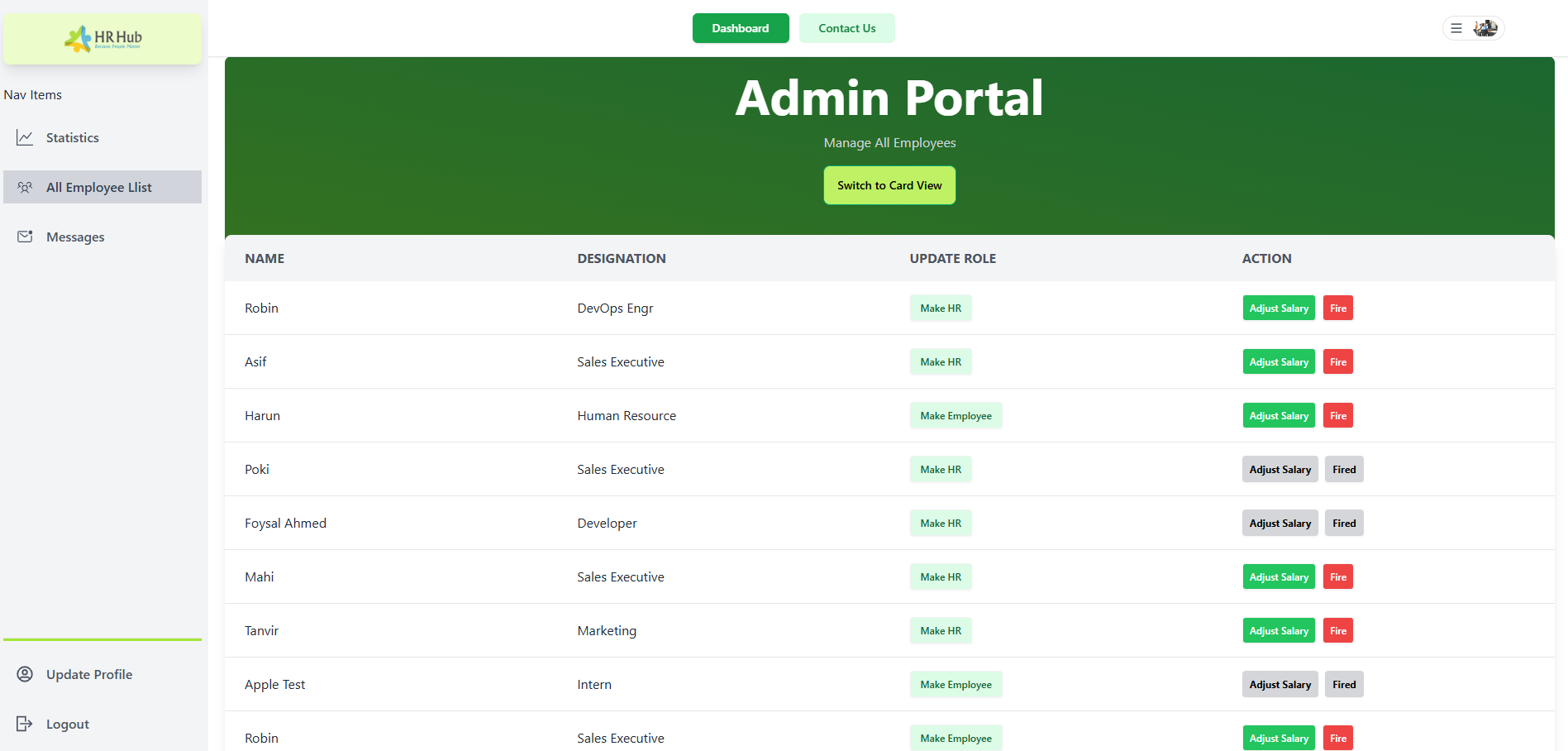Go to Statistics in sidebar

[102, 137]
